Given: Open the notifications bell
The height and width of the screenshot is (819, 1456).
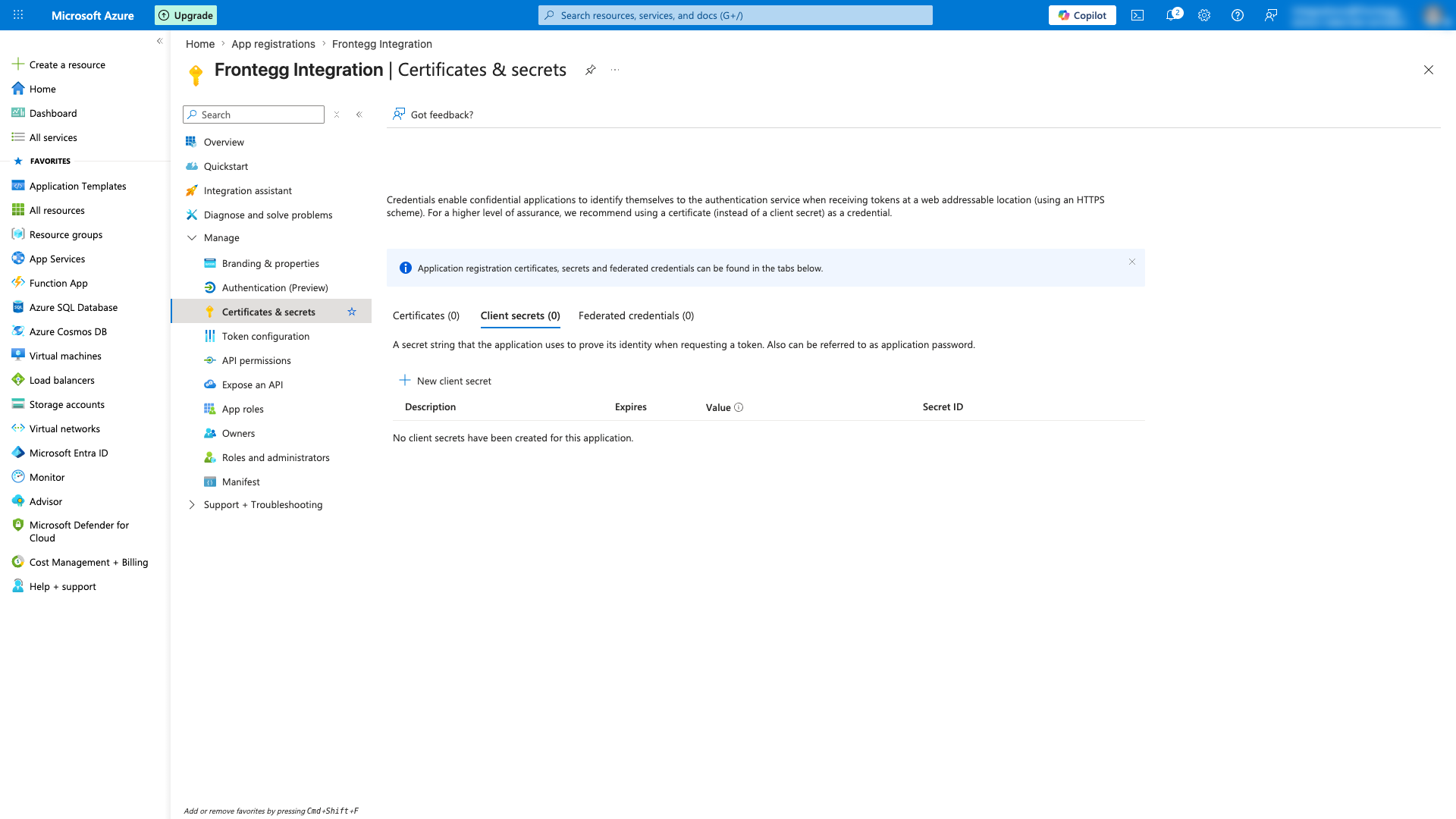Looking at the screenshot, I should (x=1172, y=15).
